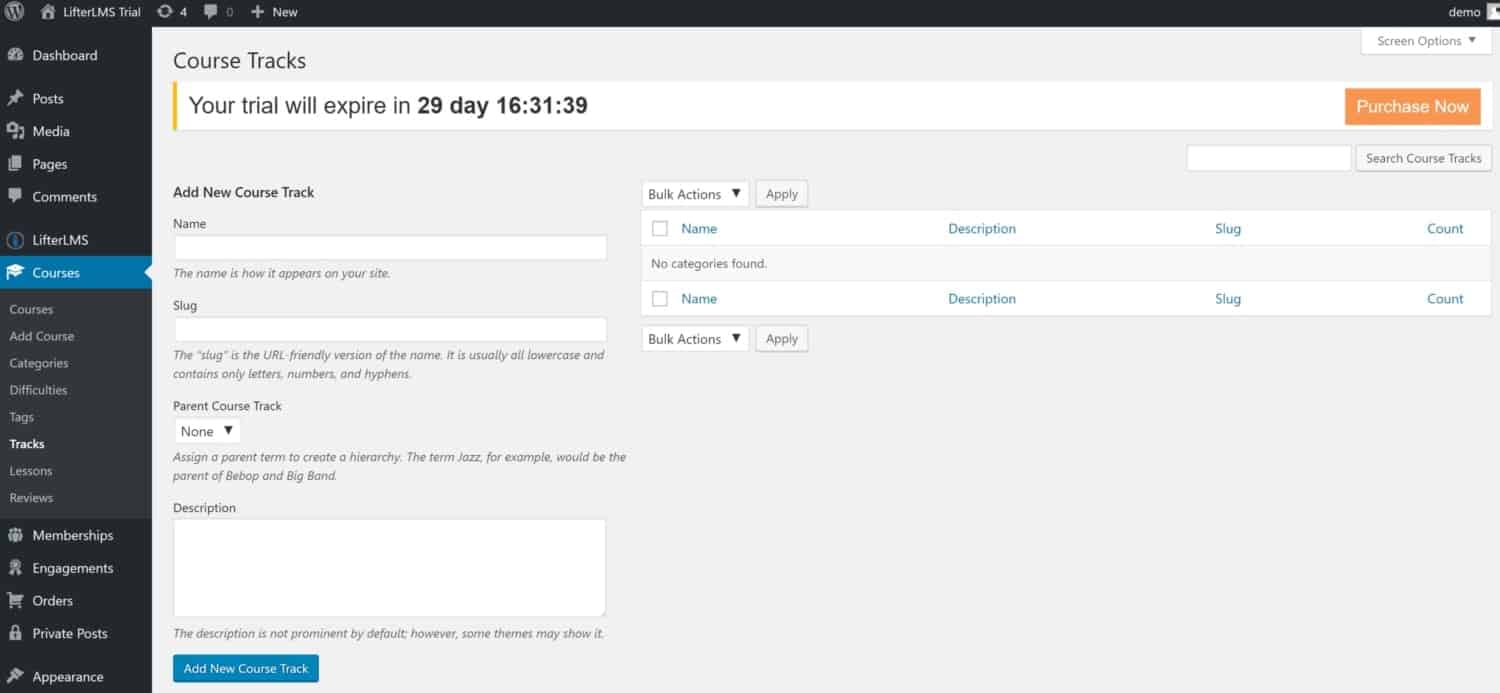Open the Pages menu item
Screen dimensions: 1500x693
50,164
